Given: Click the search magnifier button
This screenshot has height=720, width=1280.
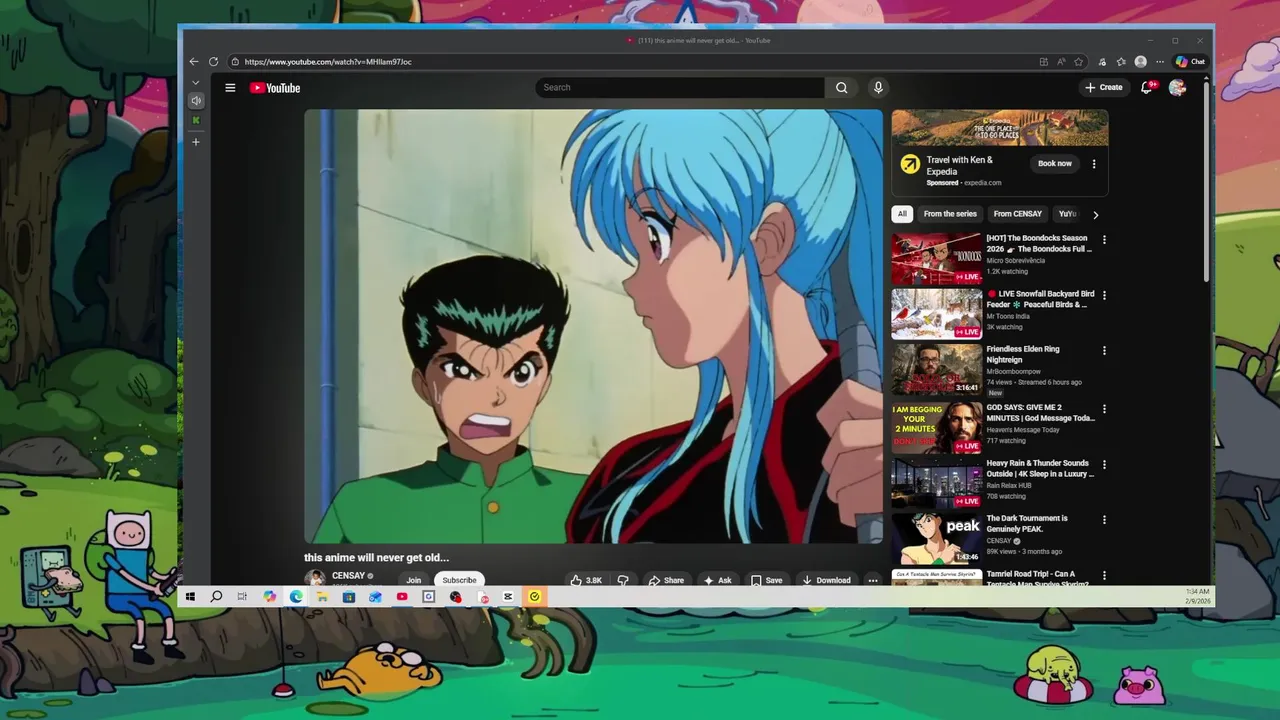Looking at the screenshot, I should pos(841,88).
